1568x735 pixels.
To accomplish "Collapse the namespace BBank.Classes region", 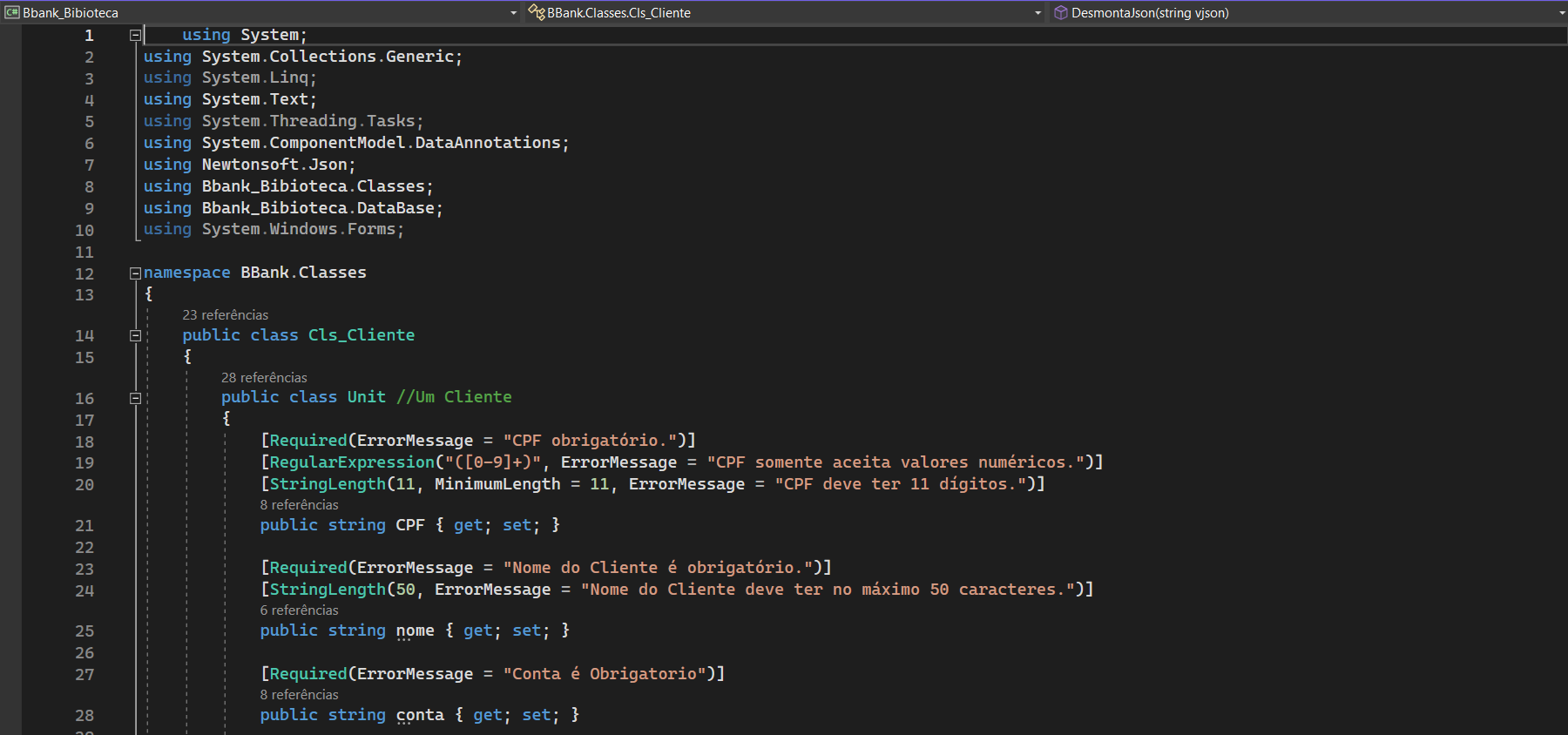I will [135, 273].
